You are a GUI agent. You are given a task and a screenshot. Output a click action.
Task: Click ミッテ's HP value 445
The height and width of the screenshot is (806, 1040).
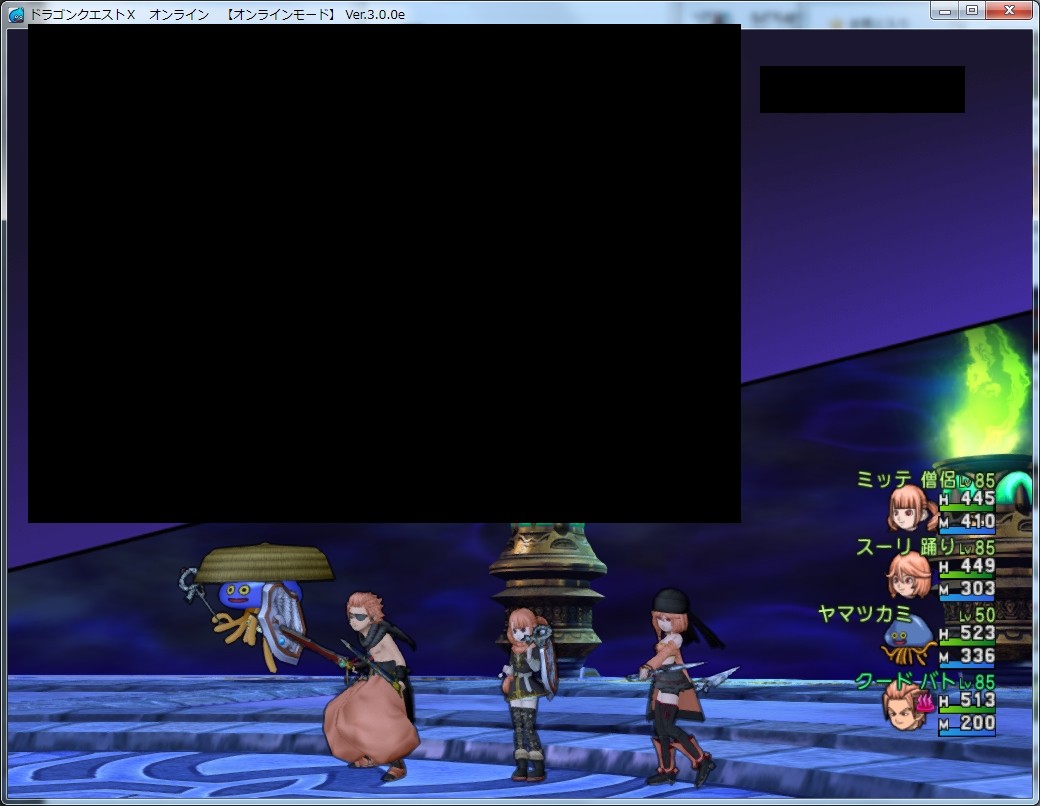[978, 498]
